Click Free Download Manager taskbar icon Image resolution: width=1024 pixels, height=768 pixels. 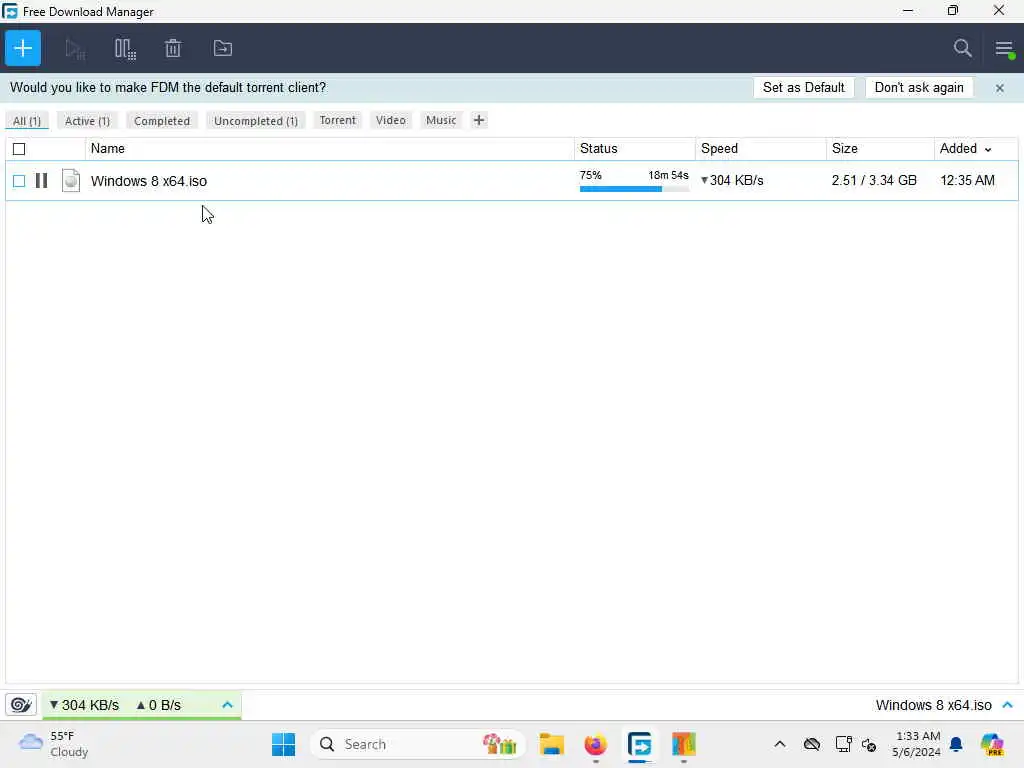tap(639, 744)
